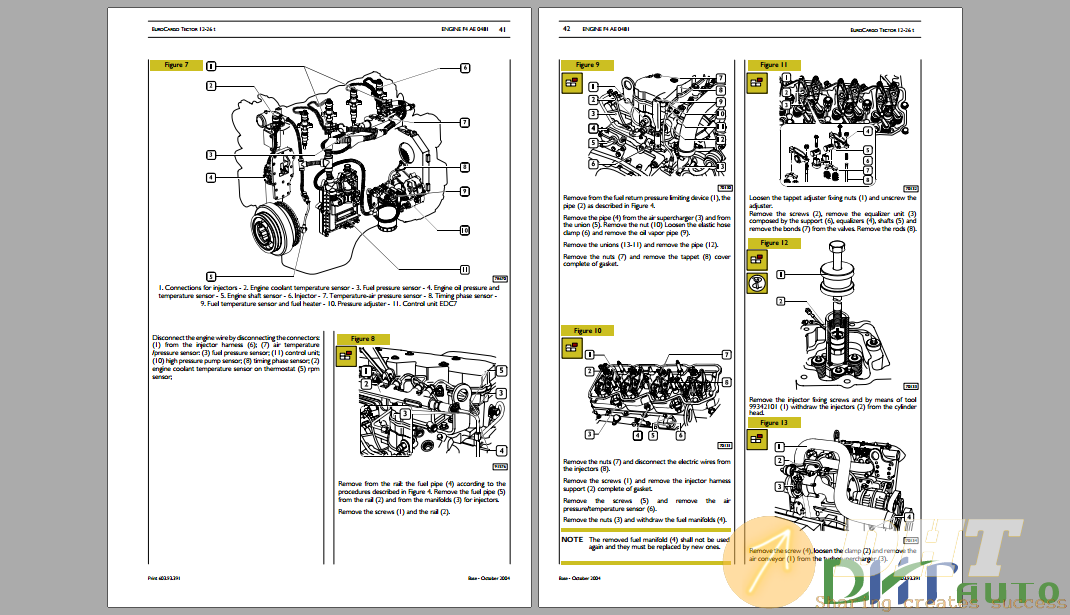The width and height of the screenshot is (1070, 615).
Task: Click the disassembly icon beside Figure 8
Action: coord(346,356)
